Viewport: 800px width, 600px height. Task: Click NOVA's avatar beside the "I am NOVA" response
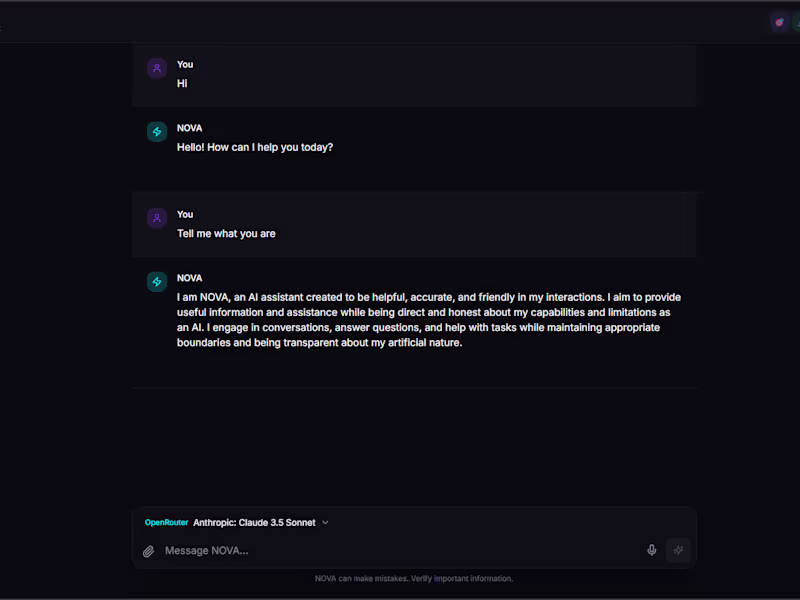tap(157, 282)
